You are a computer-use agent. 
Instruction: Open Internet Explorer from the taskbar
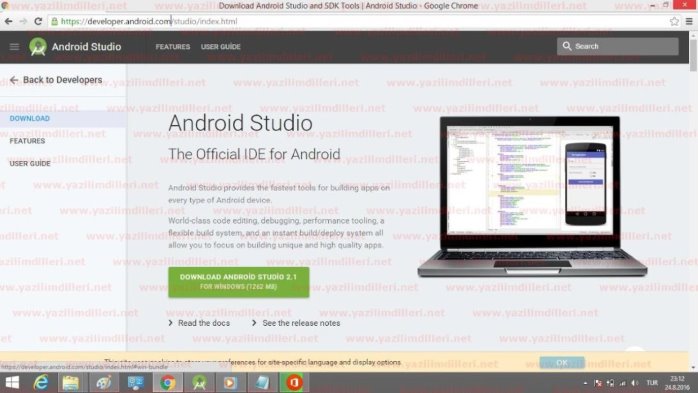click(x=41, y=383)
